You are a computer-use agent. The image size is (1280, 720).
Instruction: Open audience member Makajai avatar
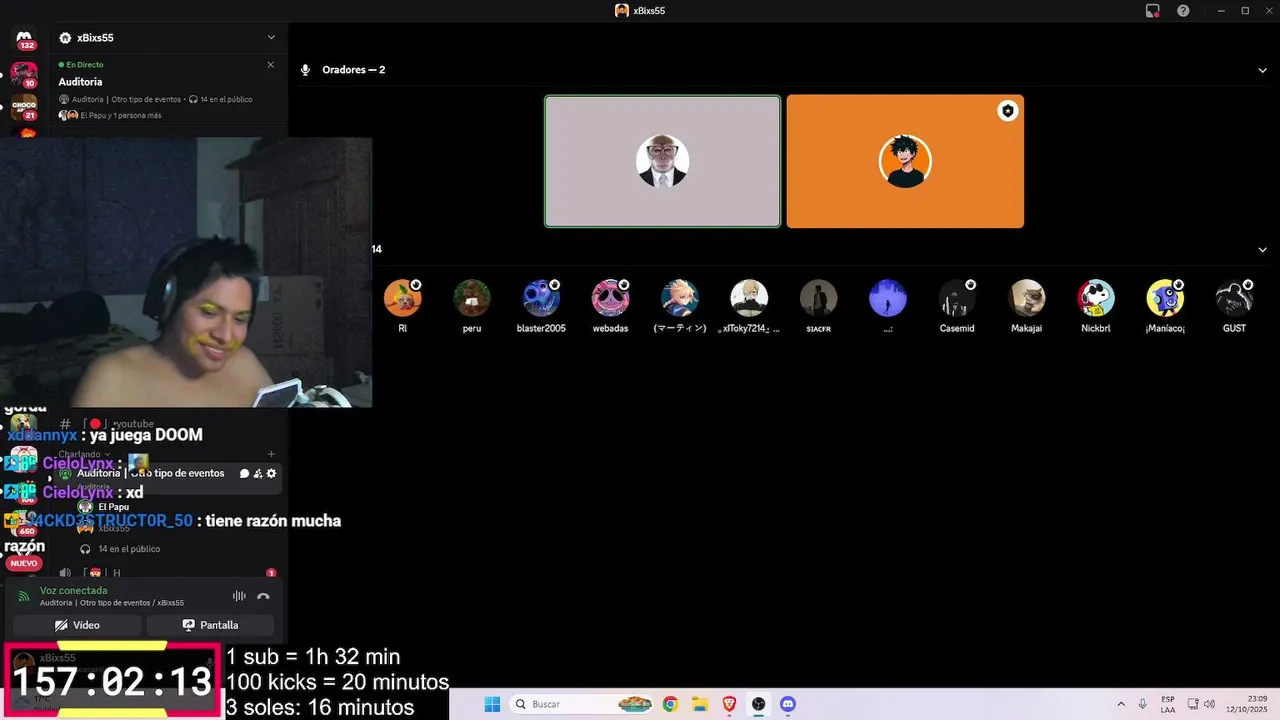(x=1026, y=298)
